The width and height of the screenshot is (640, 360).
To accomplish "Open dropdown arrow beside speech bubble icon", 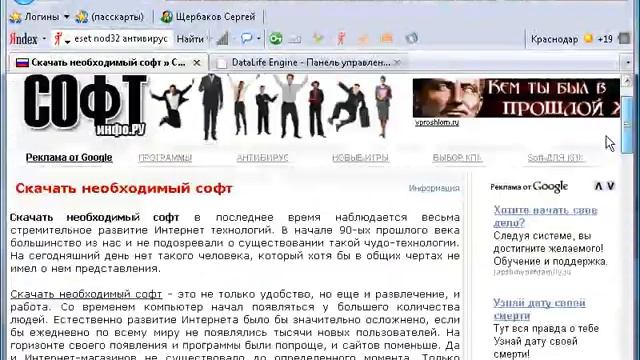I will 258,39.
